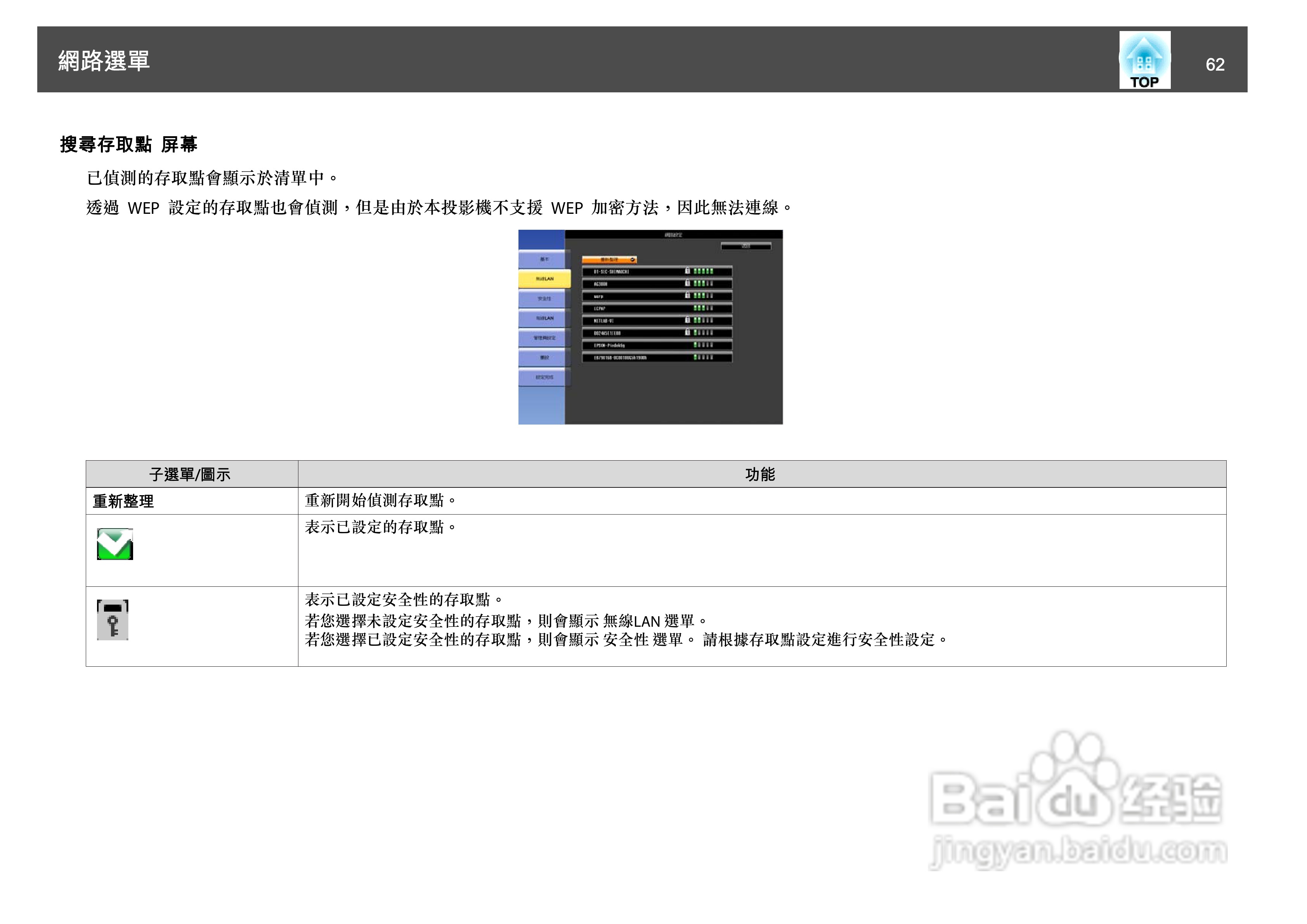This screenshot has height=924, width=1307.
Task: Expand the 管理員設定 settings section
Action: click(x=546, y=338)
